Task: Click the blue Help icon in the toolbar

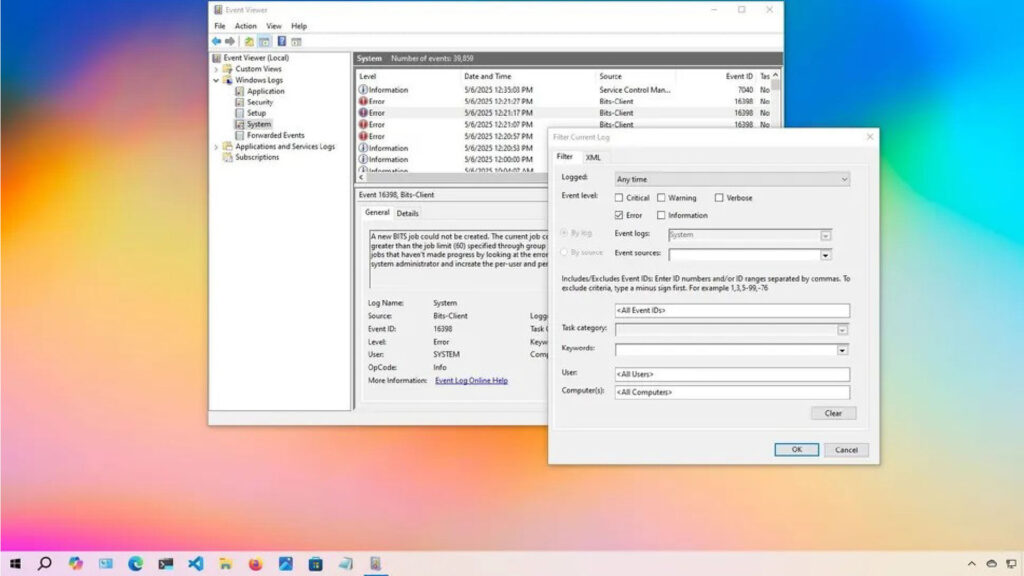Action: click(x=282, y=41)
